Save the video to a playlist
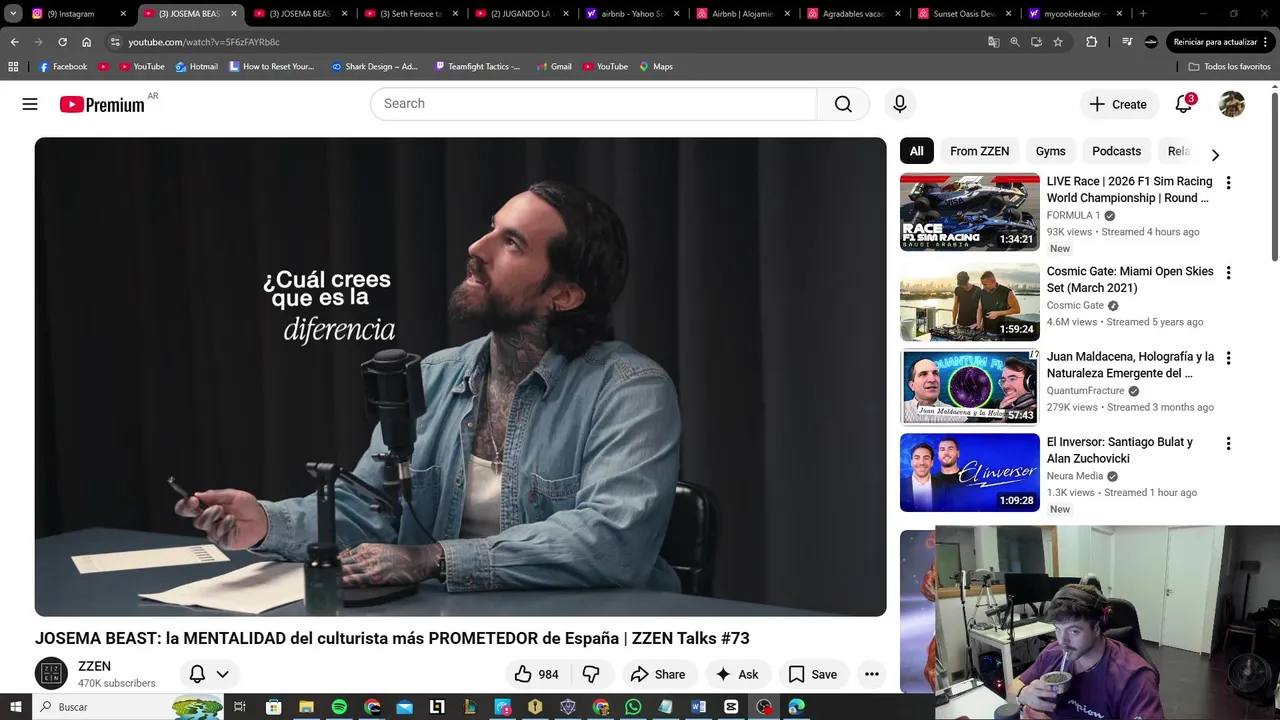This screenshot has height=720, width=1280. [x=812, y=674]
